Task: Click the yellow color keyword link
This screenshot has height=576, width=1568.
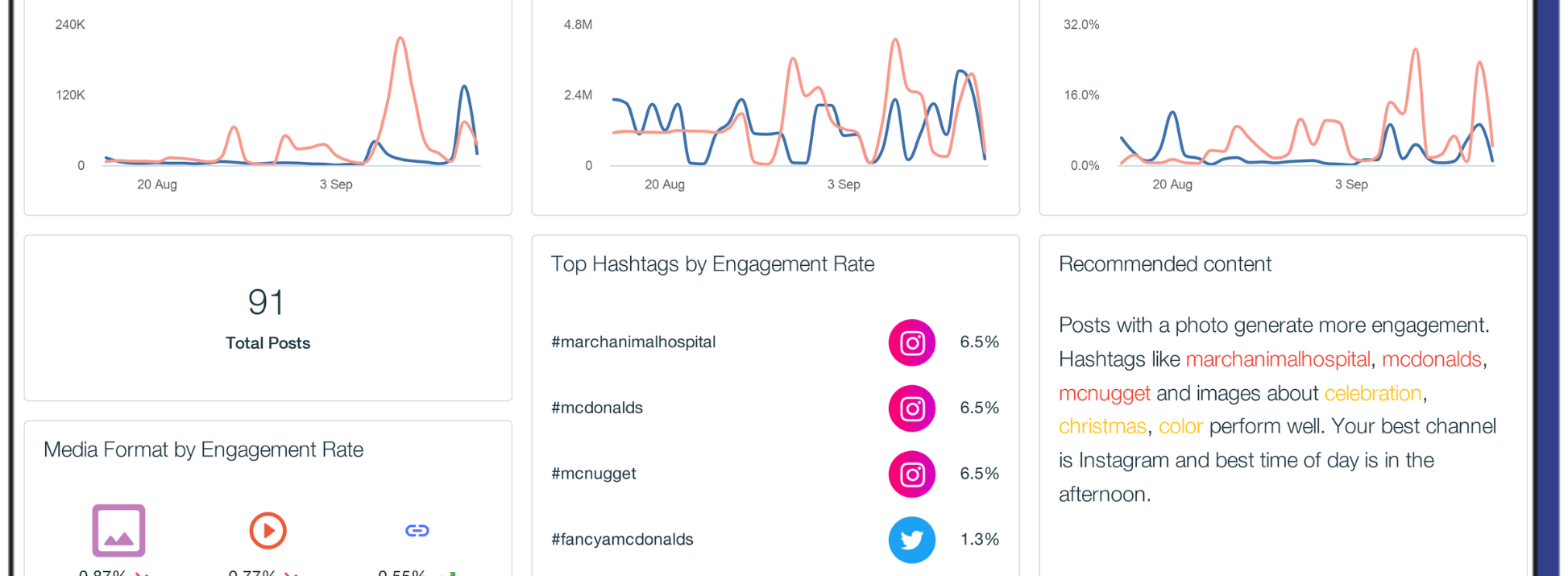Action: [x=1180, y=426]
